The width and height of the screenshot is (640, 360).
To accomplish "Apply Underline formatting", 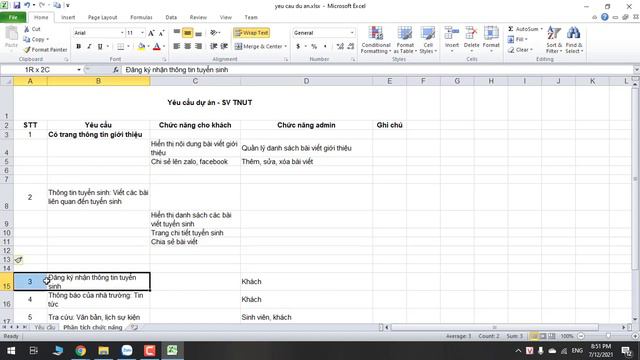I will click(x=100, y=47).
